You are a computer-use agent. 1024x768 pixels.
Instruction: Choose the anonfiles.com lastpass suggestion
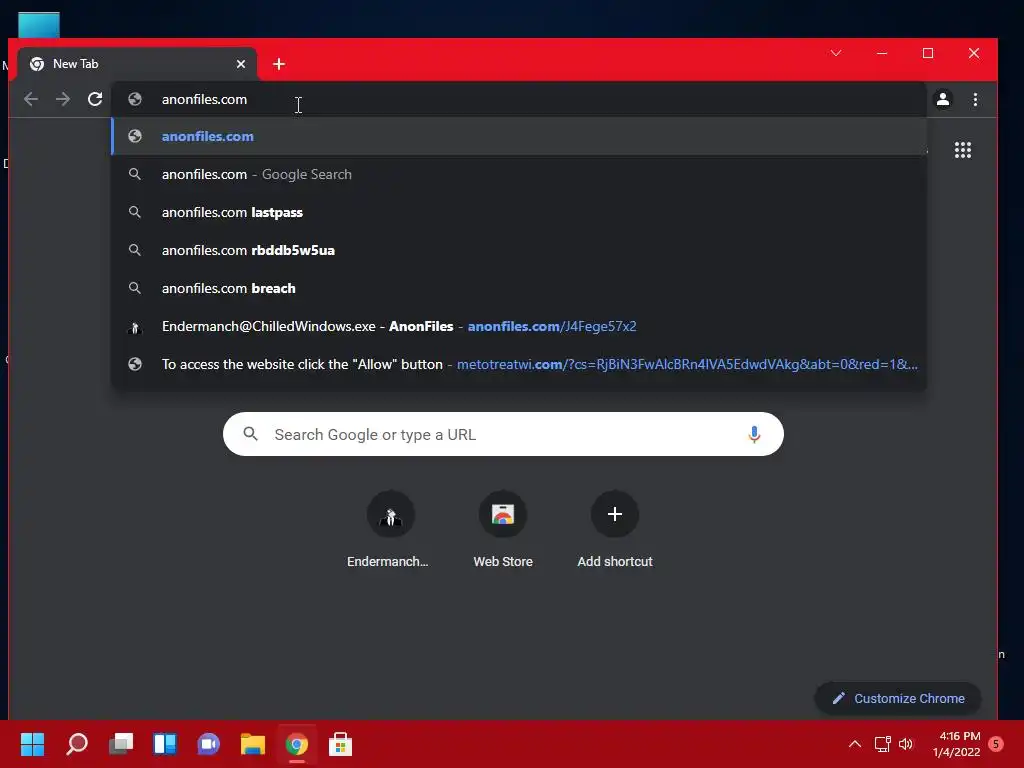point(519,212)
